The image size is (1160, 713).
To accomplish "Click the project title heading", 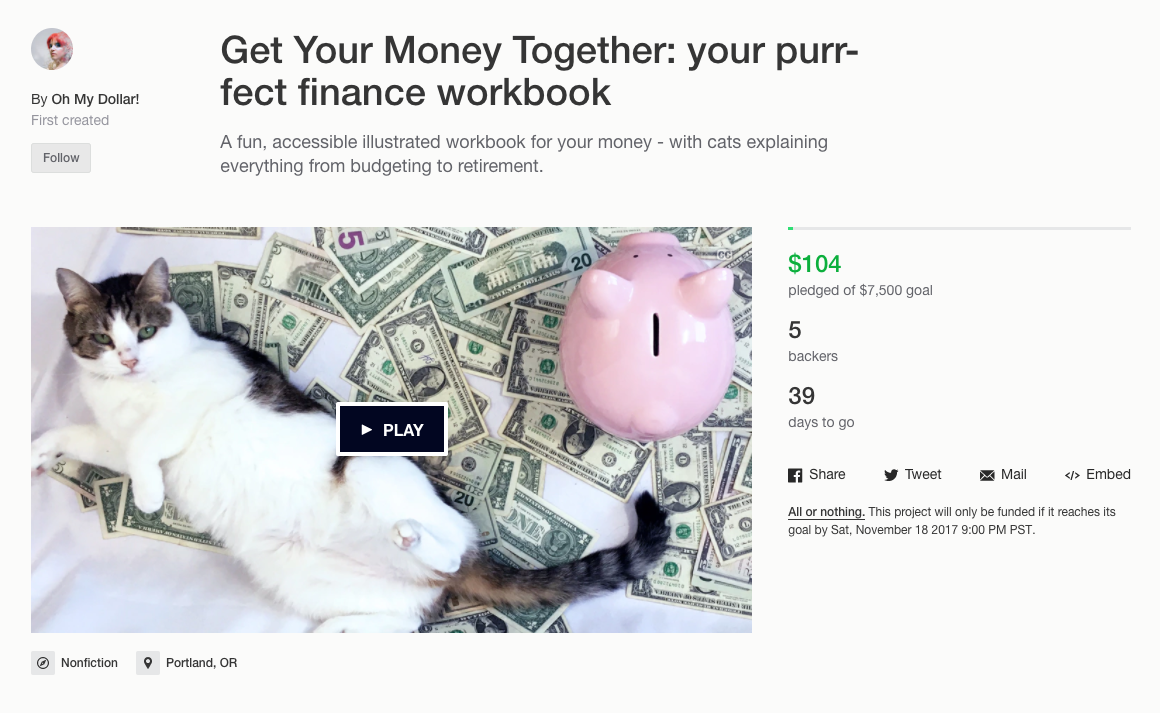I will (x=539, y=71).
